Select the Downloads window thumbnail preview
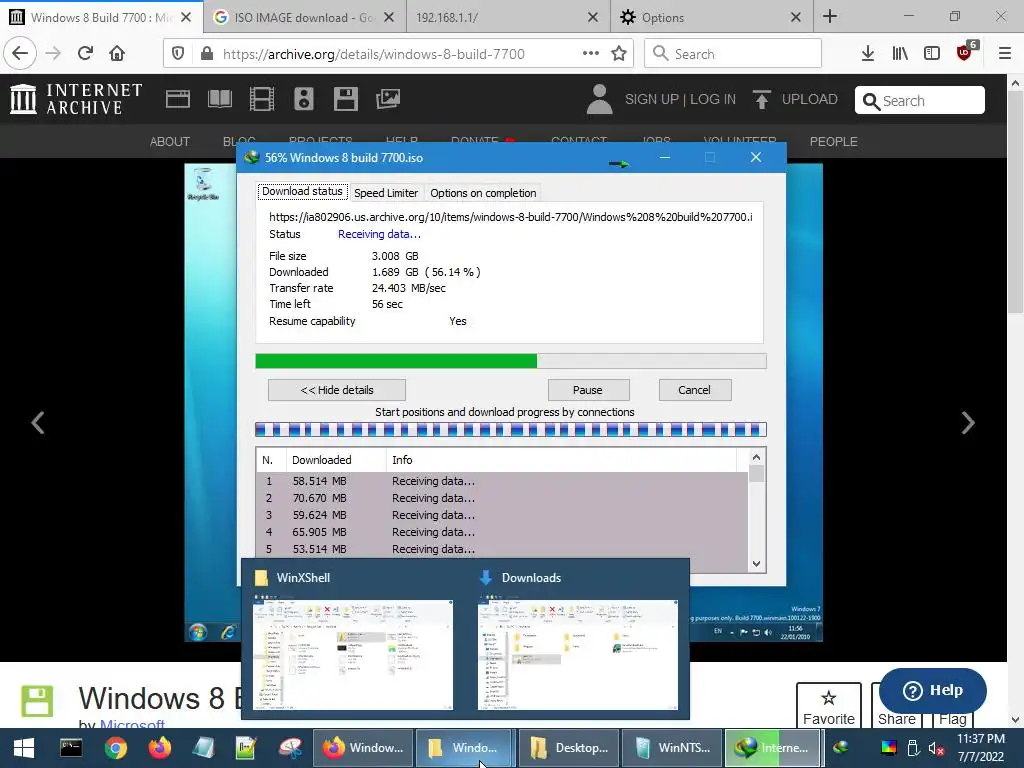The width and height of the screenshot is (1024, 768). click(578, 654)
